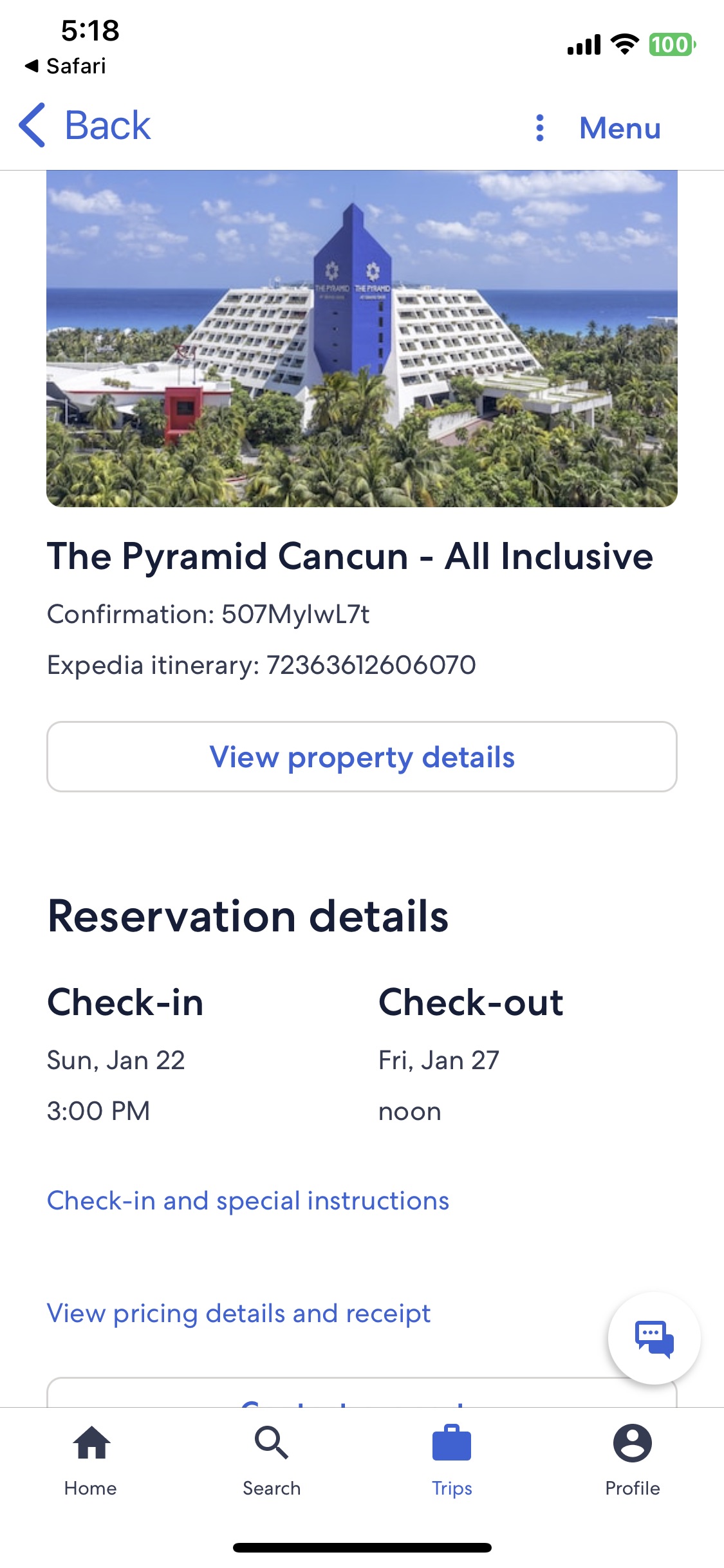Tap the blue back chevron icon
The image size is (724, 1568).
(32, 126)
